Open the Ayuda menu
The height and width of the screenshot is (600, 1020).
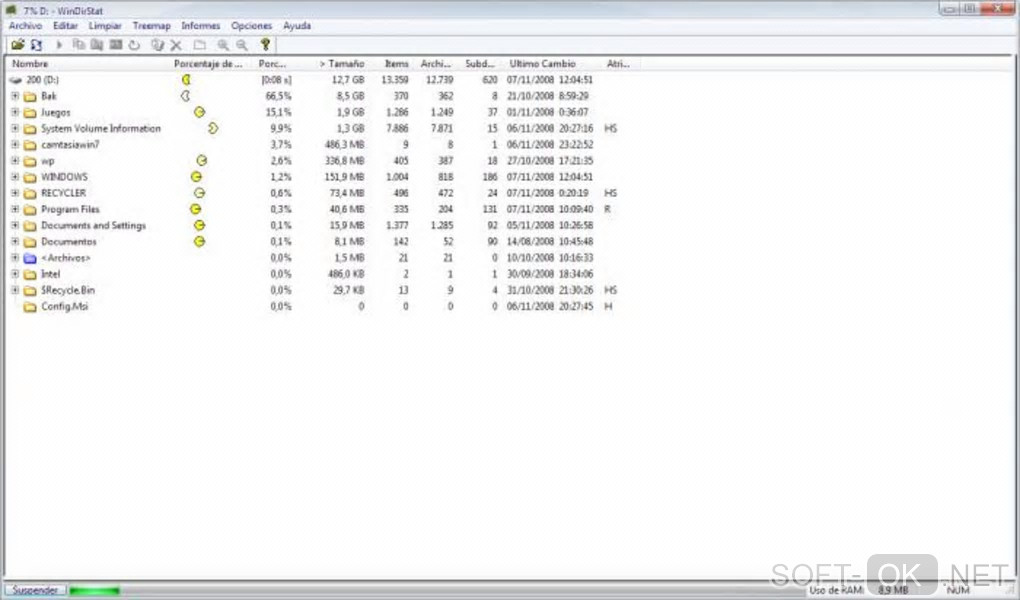[x=297, y=26]
